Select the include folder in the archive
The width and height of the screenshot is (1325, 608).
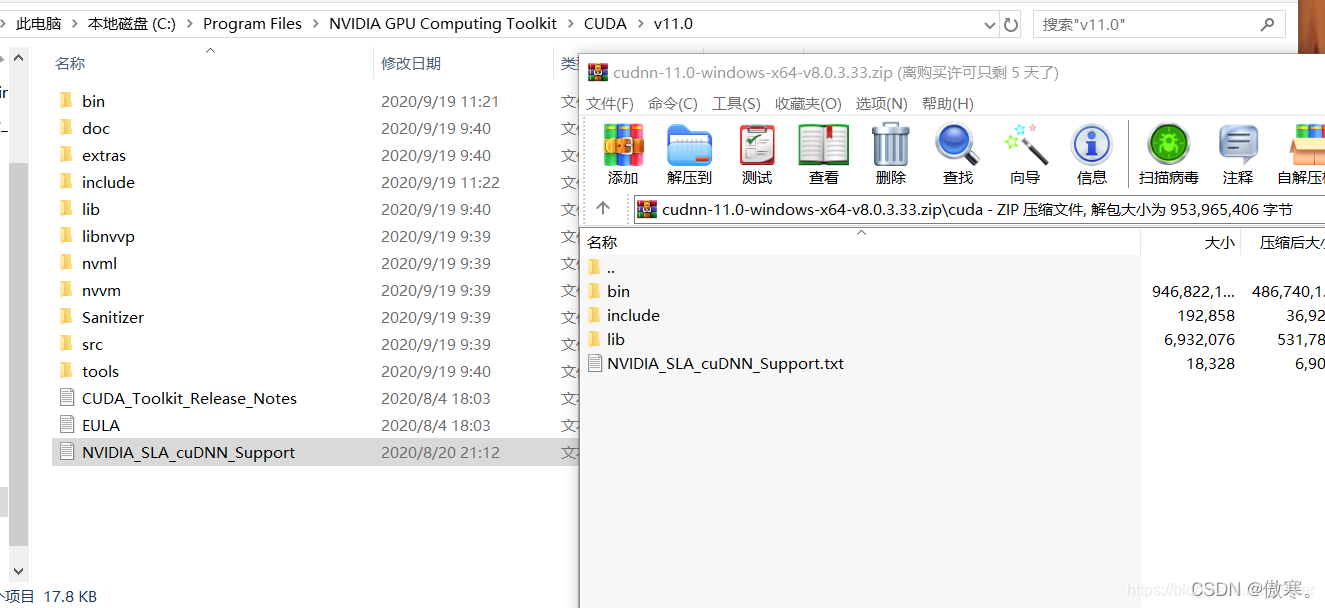(633, 316)
